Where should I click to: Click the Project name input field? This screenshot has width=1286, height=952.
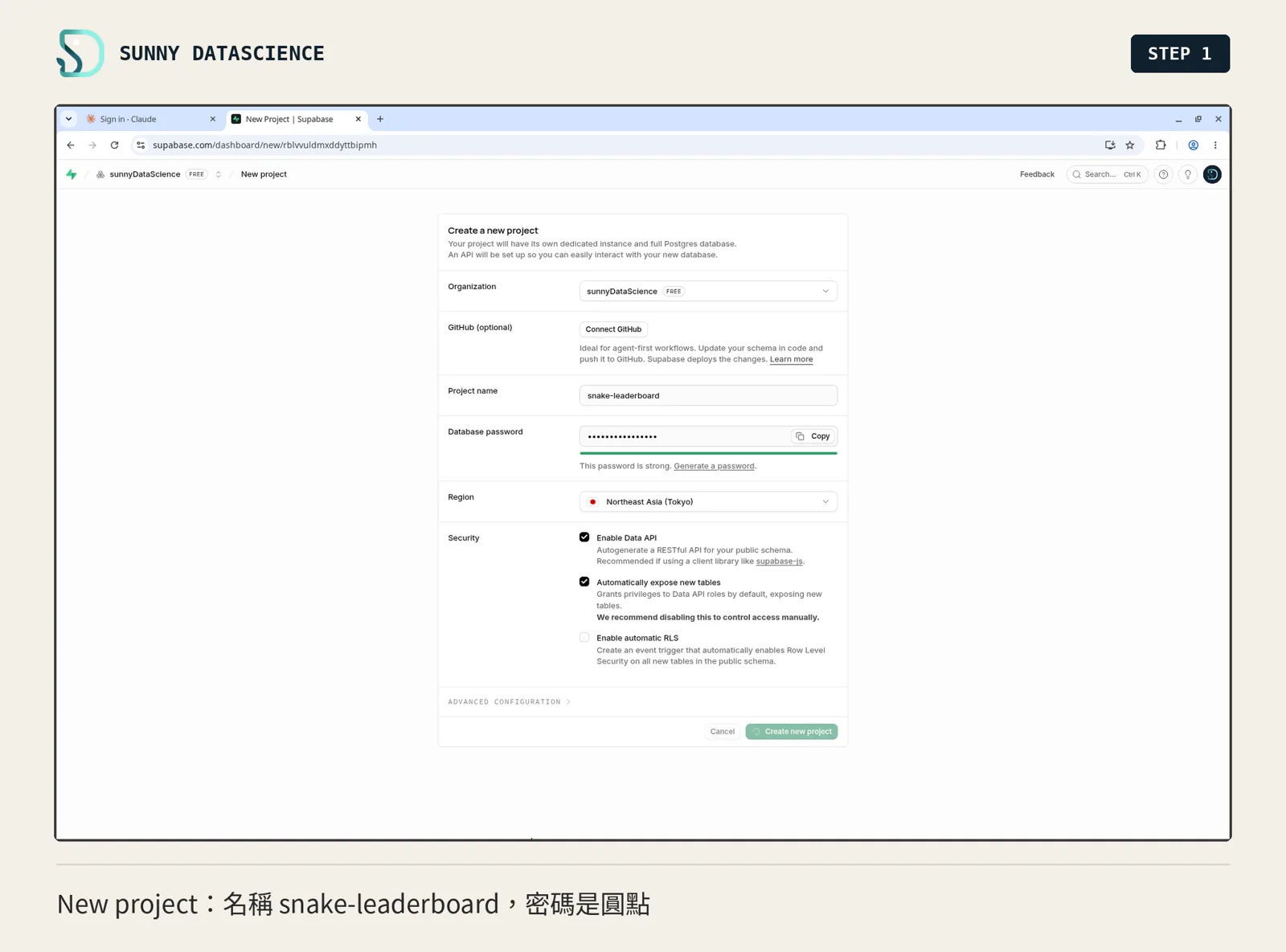click(708, 395)
